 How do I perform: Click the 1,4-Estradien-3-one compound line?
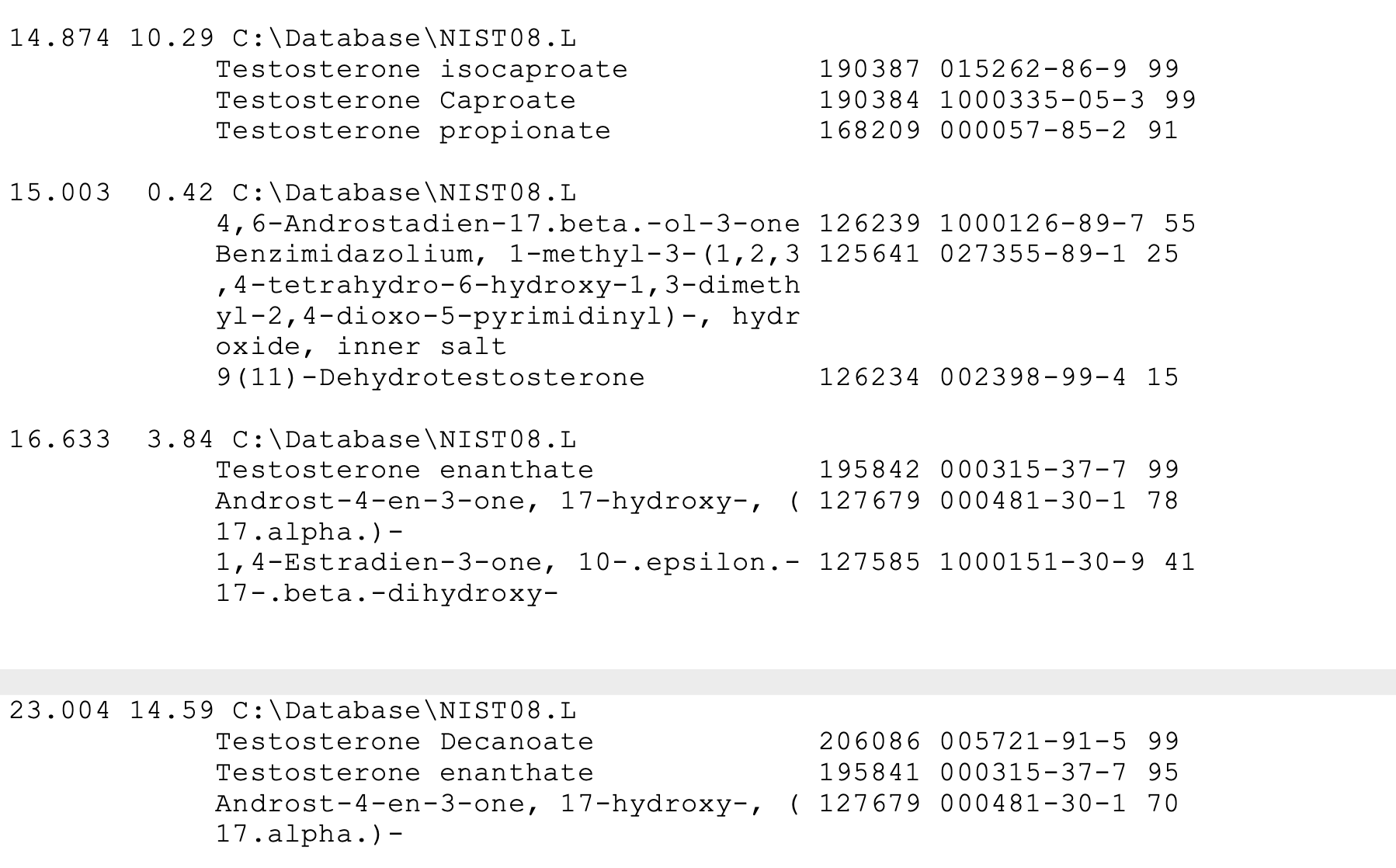pyautogui.click(x=507, y=562)
